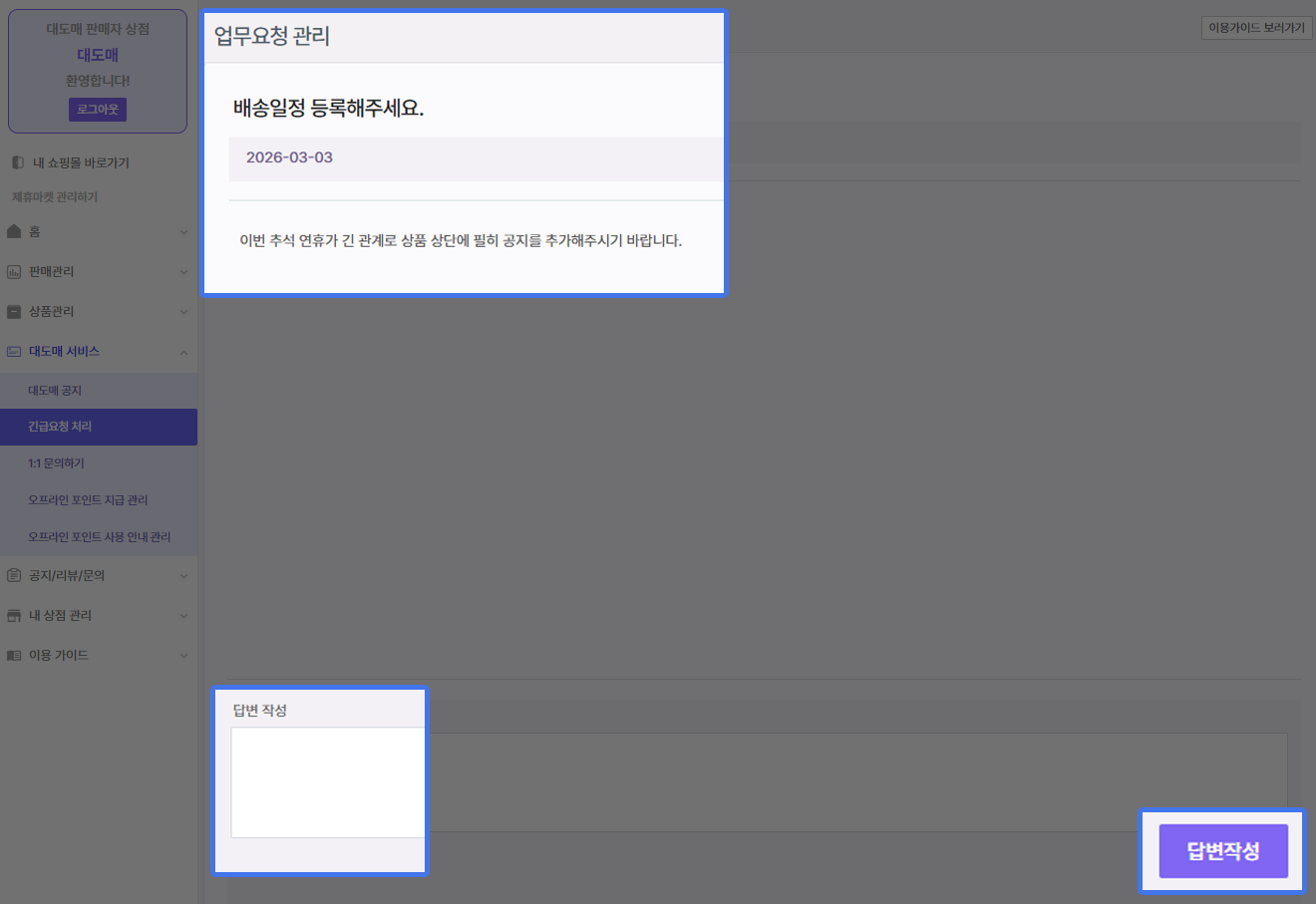This screenshot has width=1316, height=904.
Task: Click the 대도매 서비스 sidebar icon
Action: pos(14,351)
